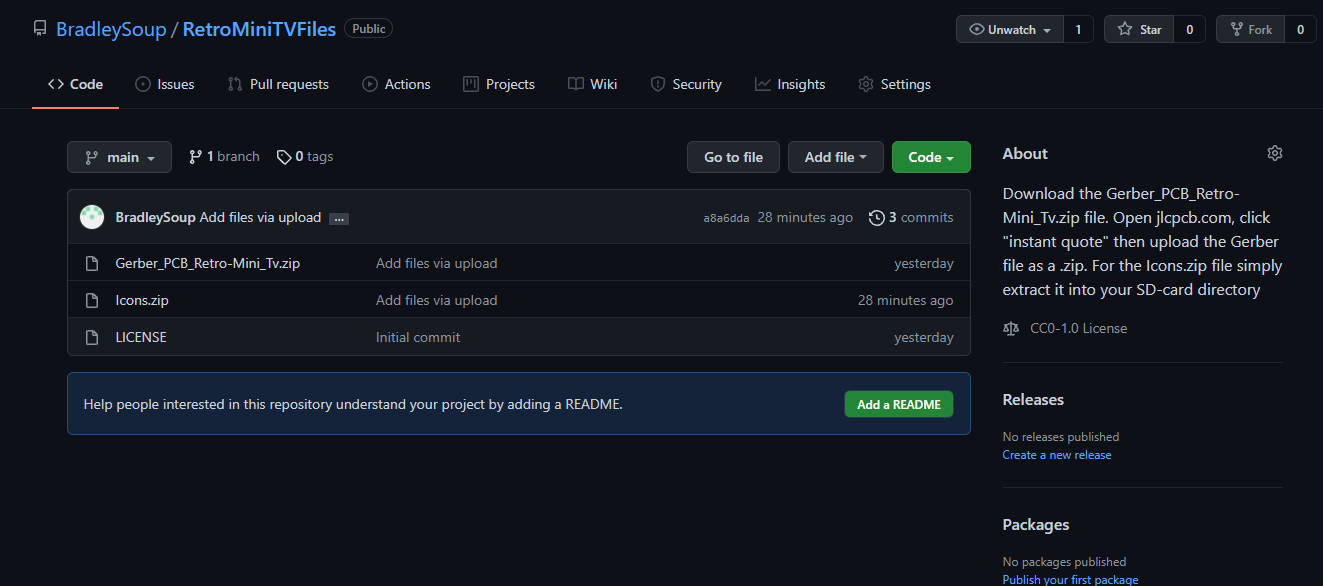Click the Public visibility badge
Image resolution: width=1323 pixels, height=586 pixels.
coord(369,29)
